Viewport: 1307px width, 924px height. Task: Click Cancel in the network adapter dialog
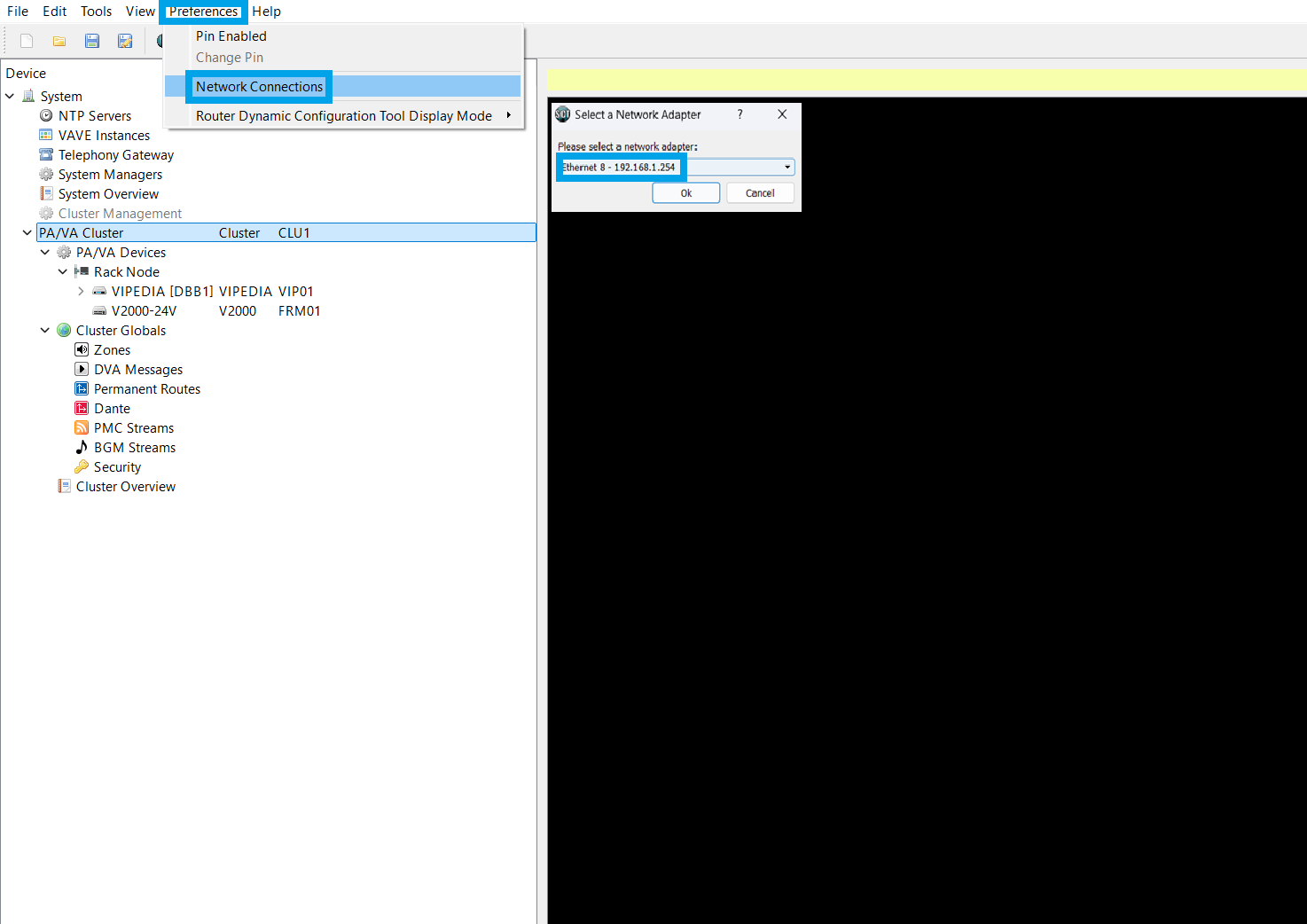(760, 193)
